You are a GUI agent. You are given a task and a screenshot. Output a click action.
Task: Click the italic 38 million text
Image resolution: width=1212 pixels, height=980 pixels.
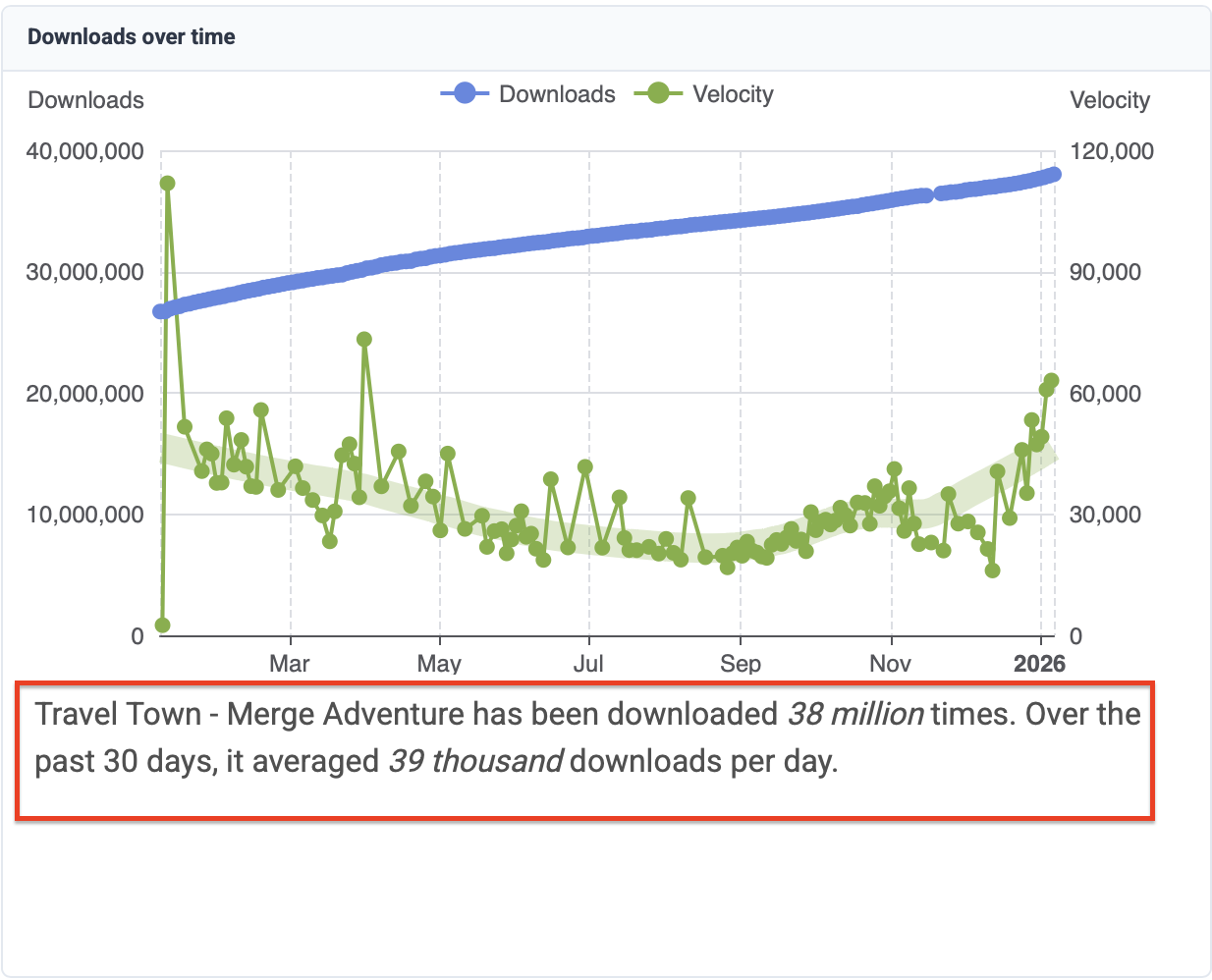pyautogui.click(x=854, y=714)
